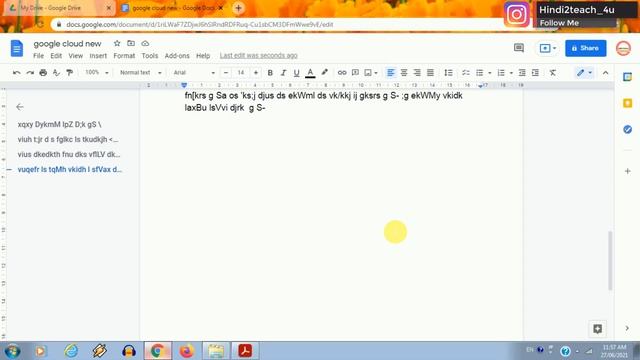Open Google Keep side panel icon
This screenshot has height=360, width=640.
[627, 103]
